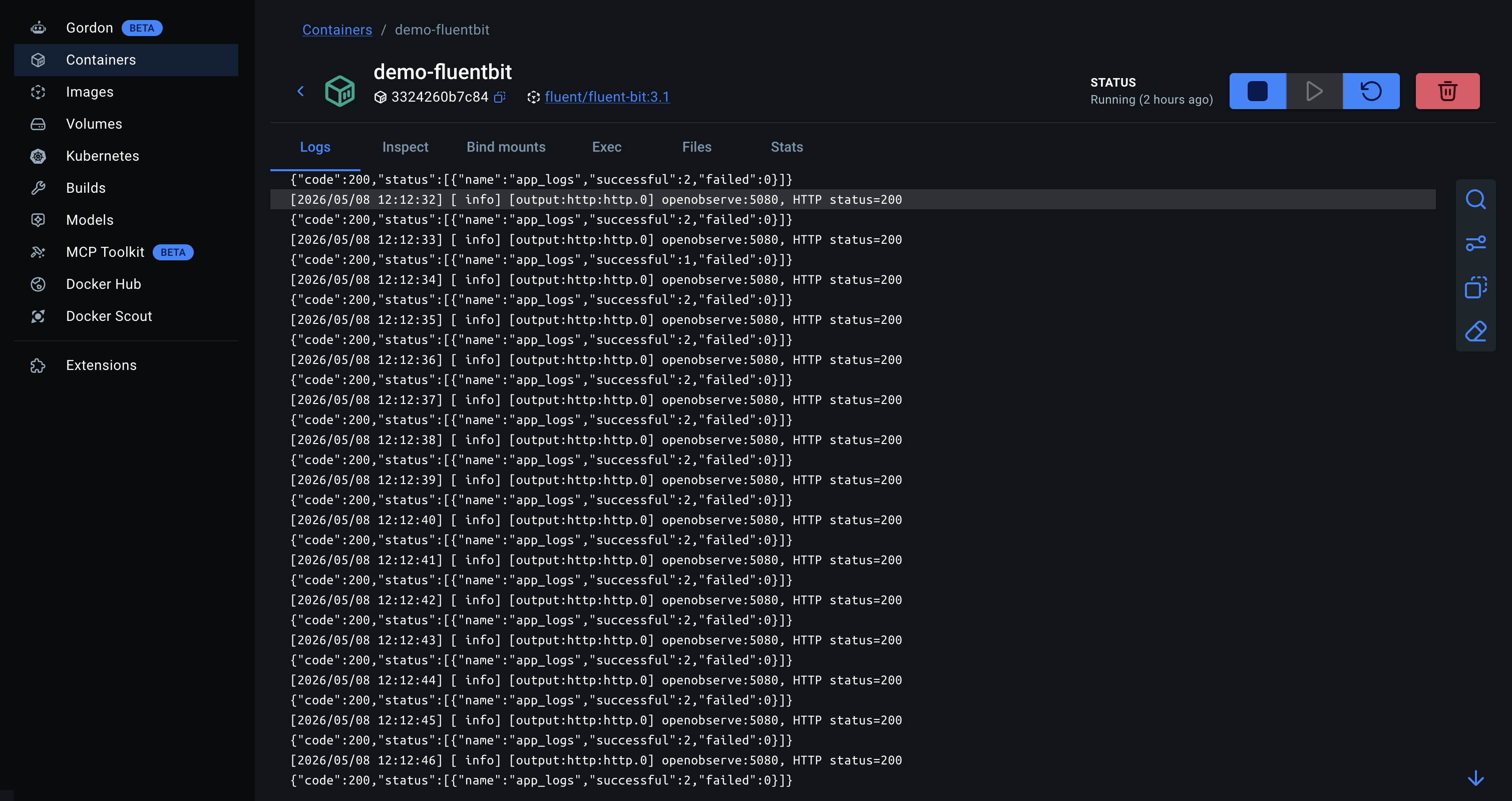Click demo-fluentbit container title

tap(443, 72)
